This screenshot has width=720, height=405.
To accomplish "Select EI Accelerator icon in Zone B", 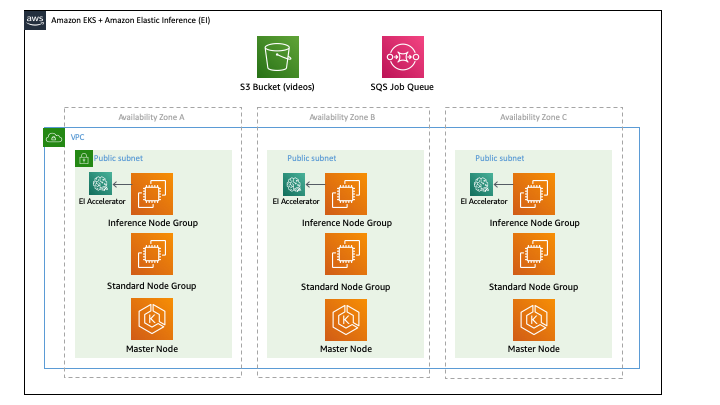I will tap(294, 184).
